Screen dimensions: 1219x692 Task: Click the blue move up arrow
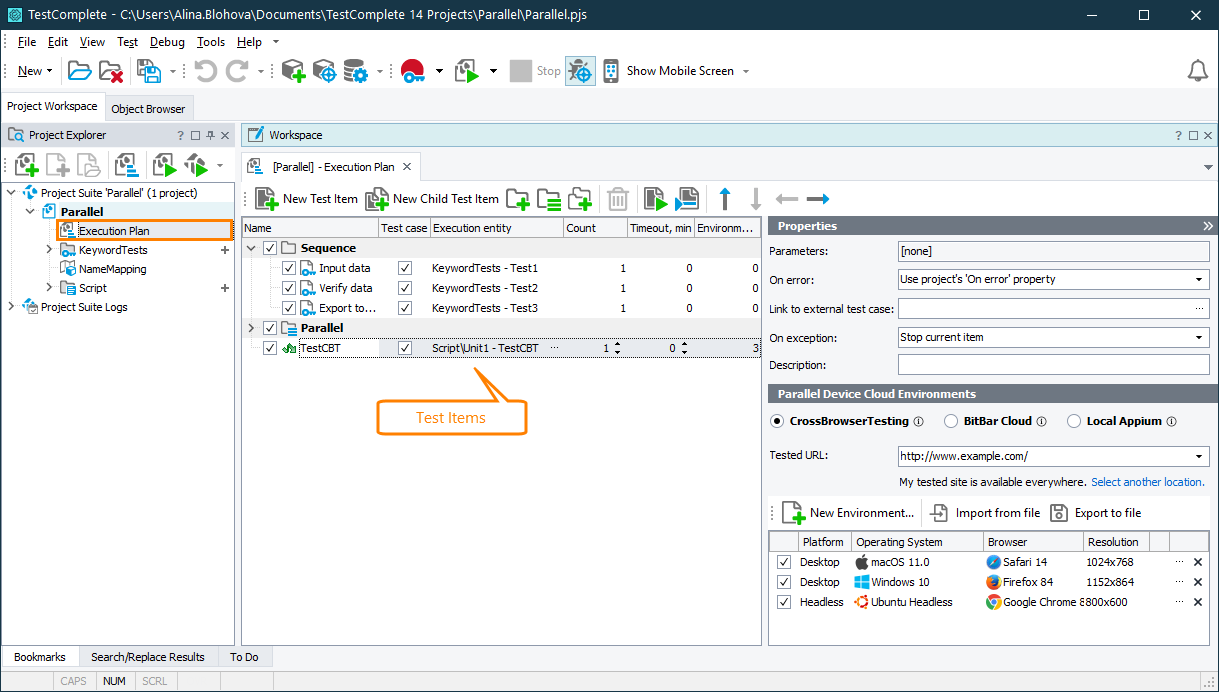pyautogui.click(x=725, y=199)
